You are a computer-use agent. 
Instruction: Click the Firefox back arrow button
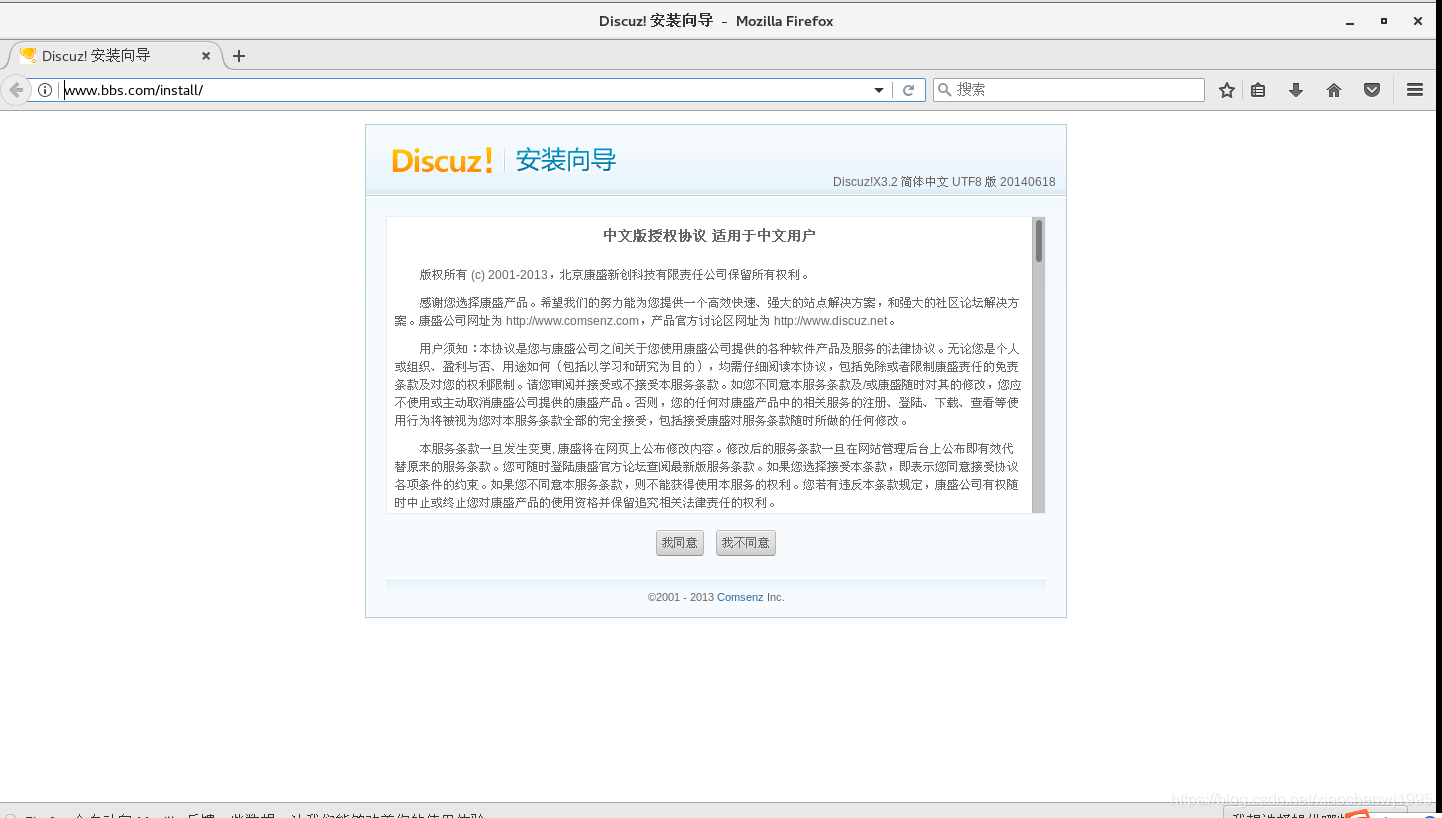tap(15, 90)
